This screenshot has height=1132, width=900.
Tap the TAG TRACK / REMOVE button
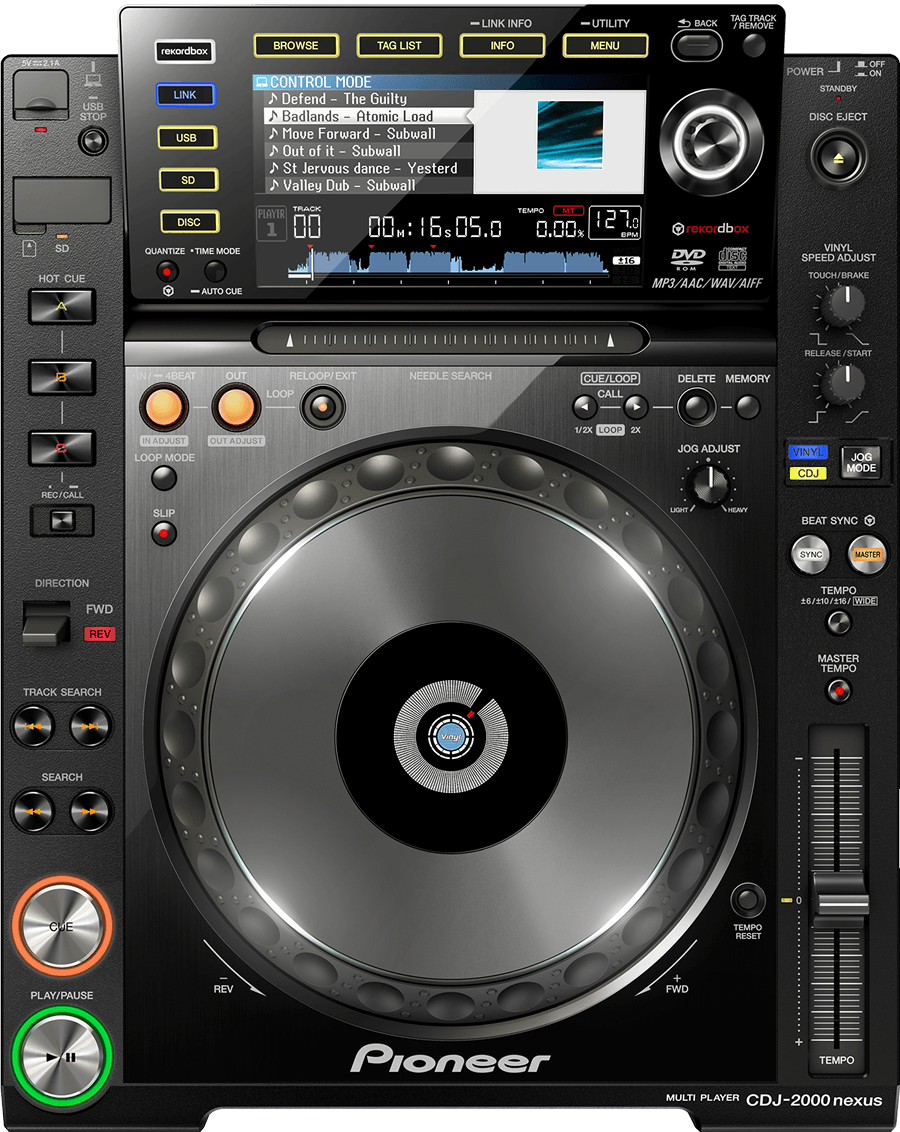coord(753,45)
